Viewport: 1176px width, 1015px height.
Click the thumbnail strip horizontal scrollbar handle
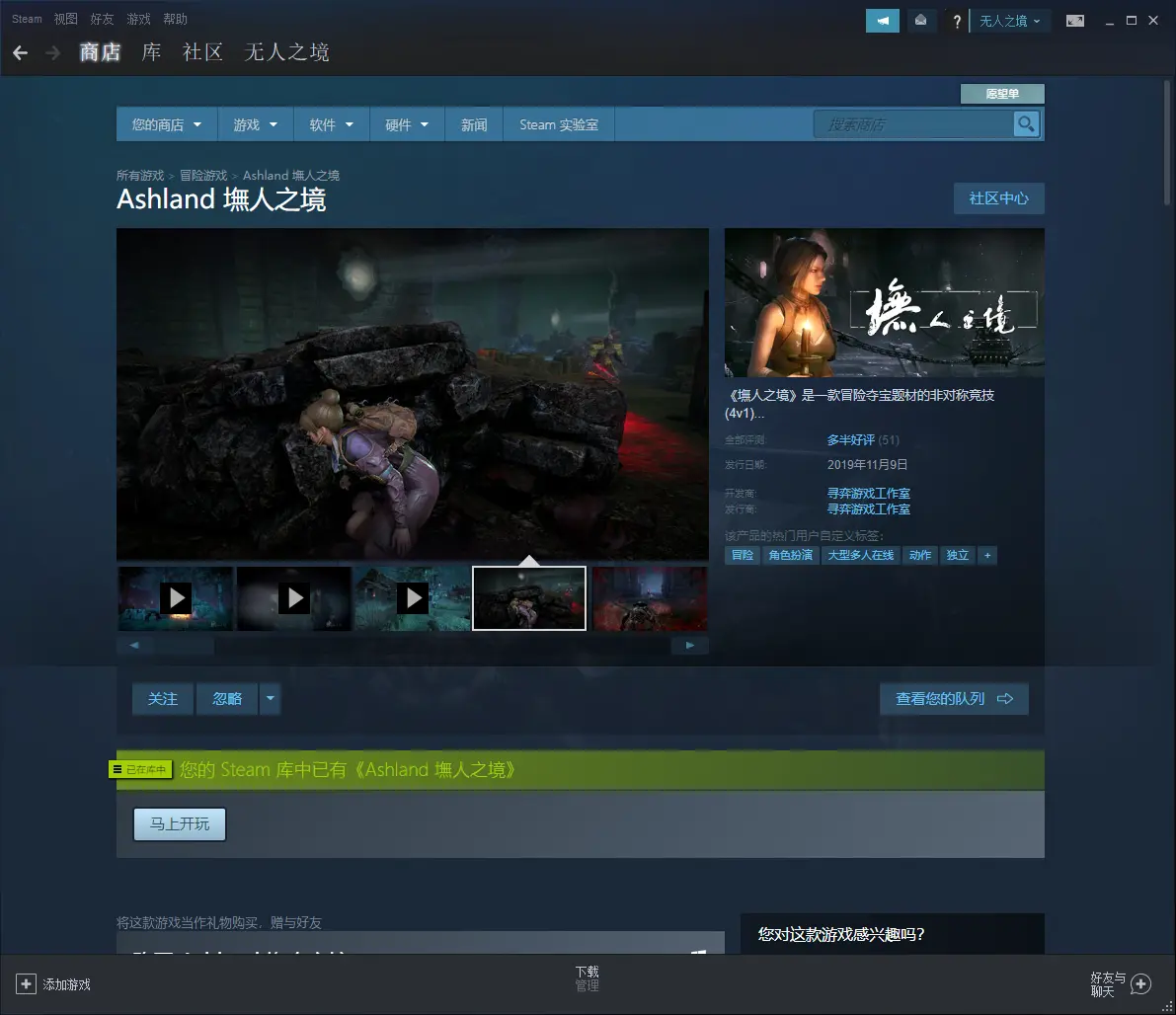(184, 645)
